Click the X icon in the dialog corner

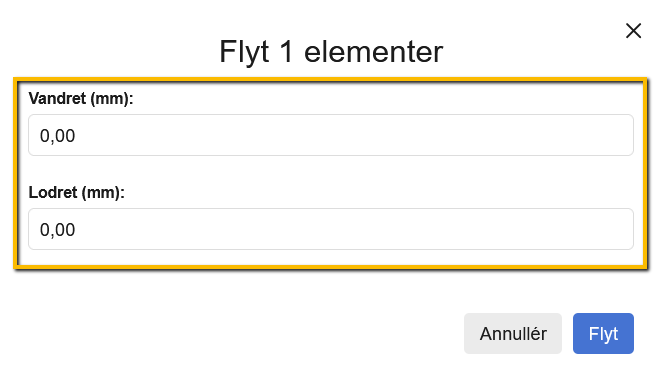[x=633, y=31]
